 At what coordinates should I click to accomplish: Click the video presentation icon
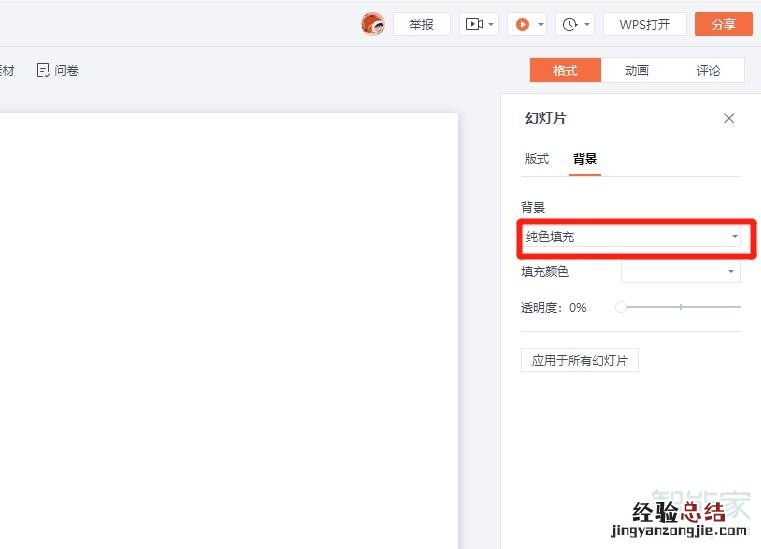click(x=472, y=24)
